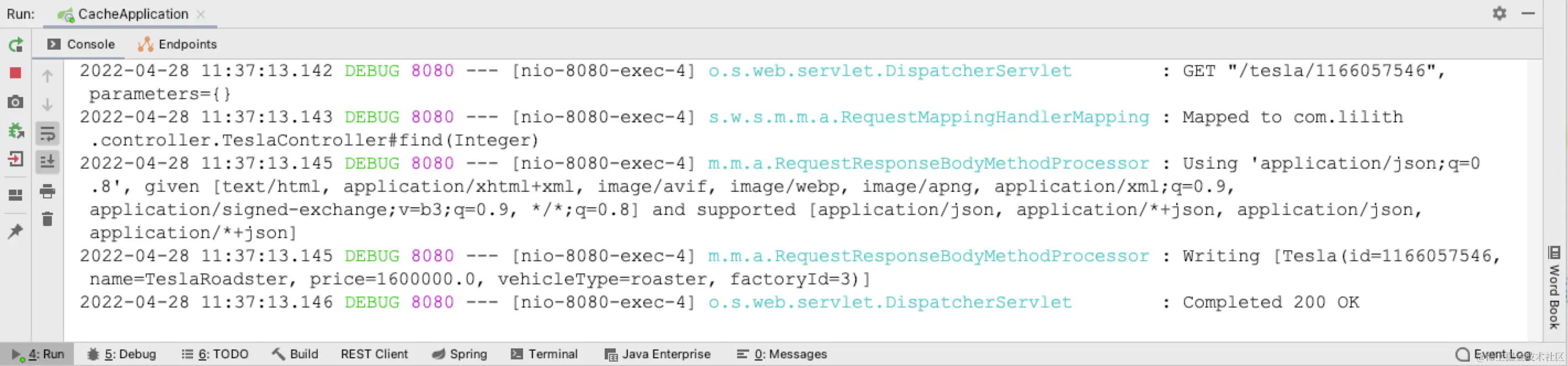Rerun the CacheApplication with the rerun icon
The height and width of the screenshot is (366, 1568).
[16, 45]
